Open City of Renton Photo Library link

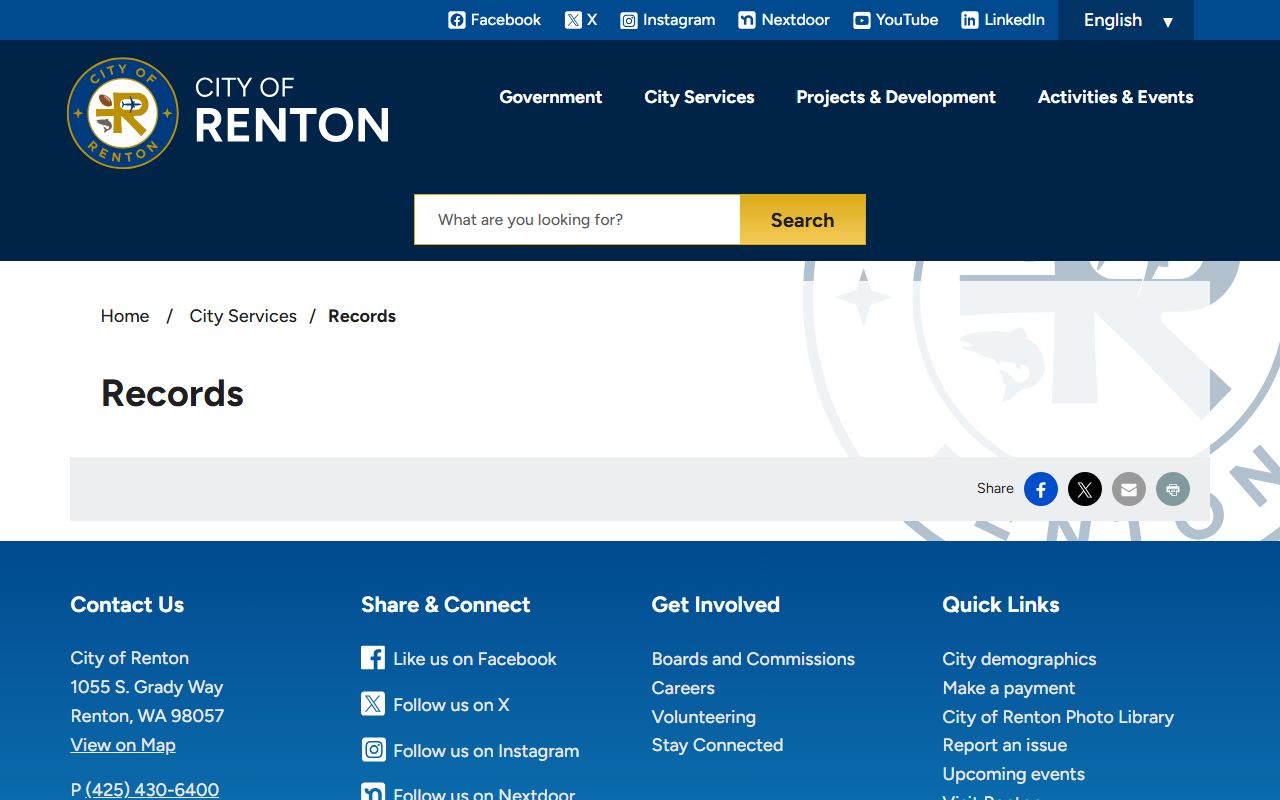click(1058, 717)
